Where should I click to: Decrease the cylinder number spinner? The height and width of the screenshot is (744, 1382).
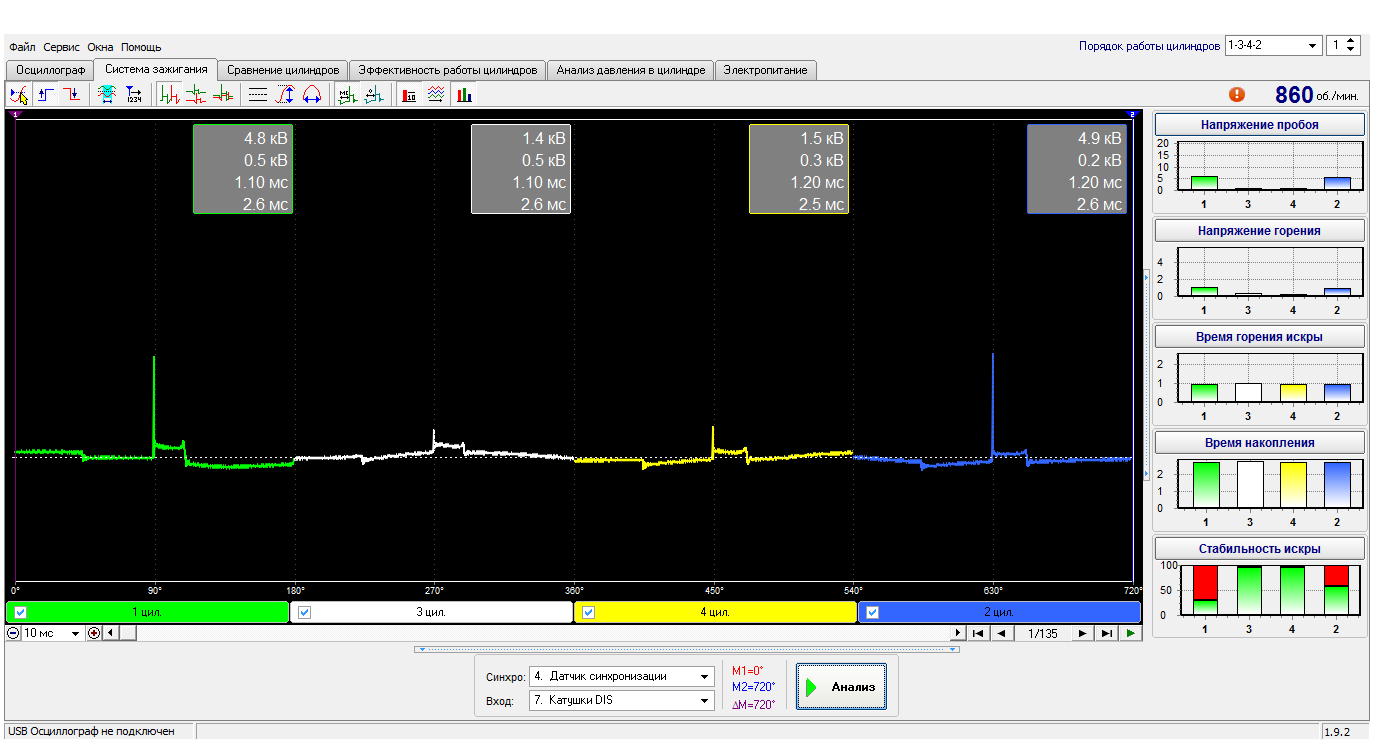point(1352,50)
